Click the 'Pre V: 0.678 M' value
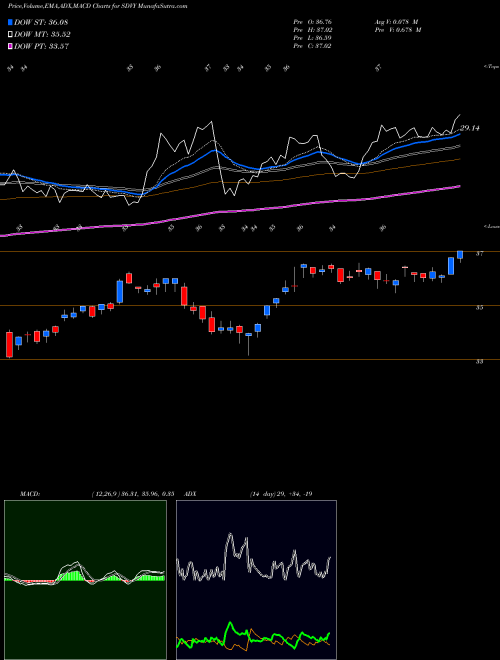The image size is (500, 660). [397, 30]
